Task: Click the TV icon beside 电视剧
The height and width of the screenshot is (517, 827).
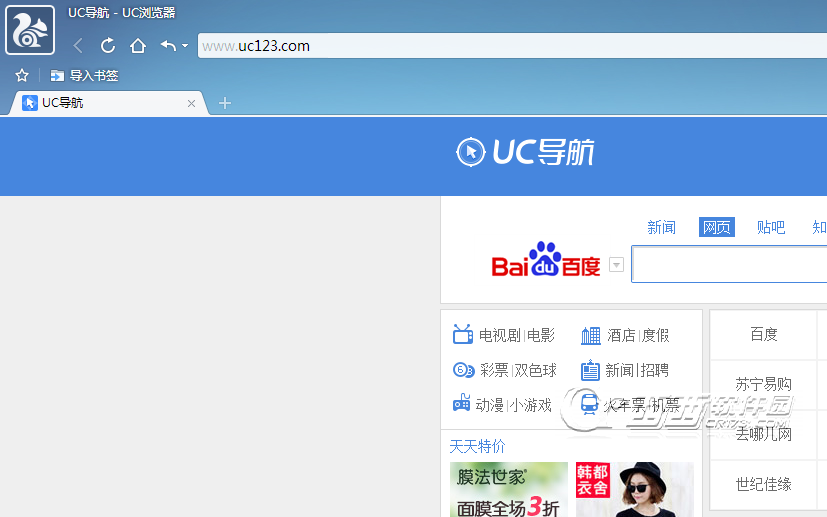Action: [463, 334]
